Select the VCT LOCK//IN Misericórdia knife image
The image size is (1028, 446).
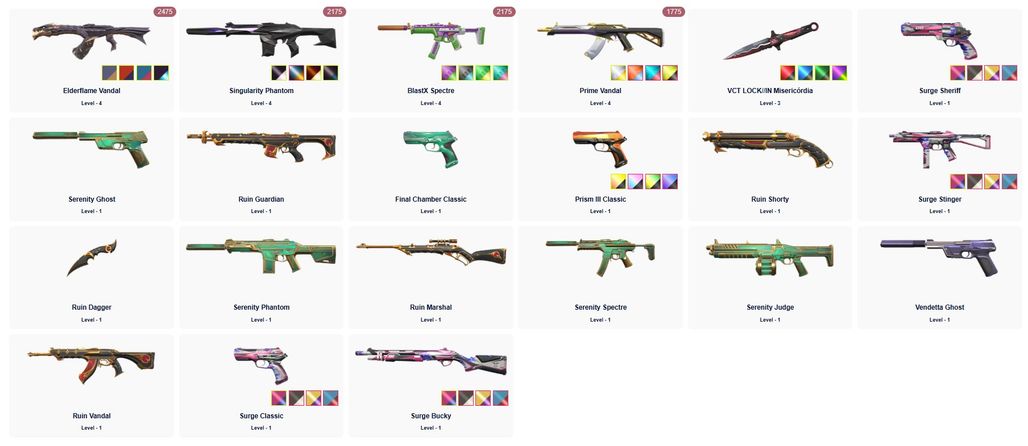pyautogui.click(x=771, y=40)
